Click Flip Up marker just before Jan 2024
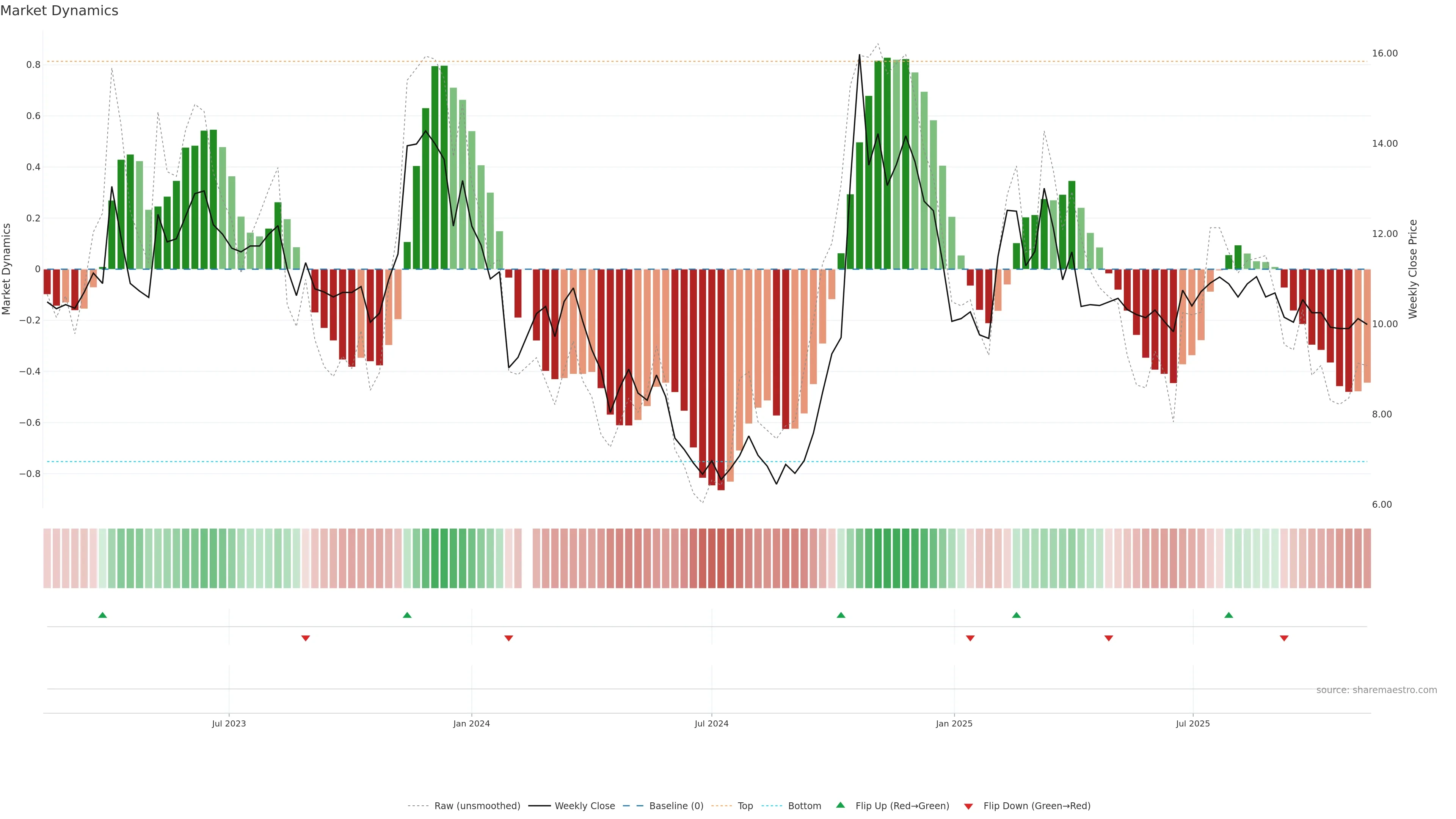 tap(407, 615)
